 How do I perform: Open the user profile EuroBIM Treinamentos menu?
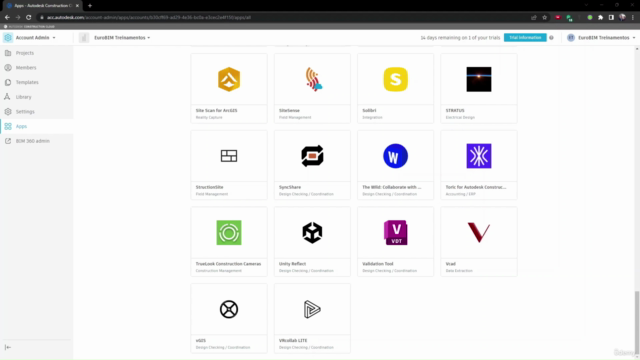pos(601,38)
